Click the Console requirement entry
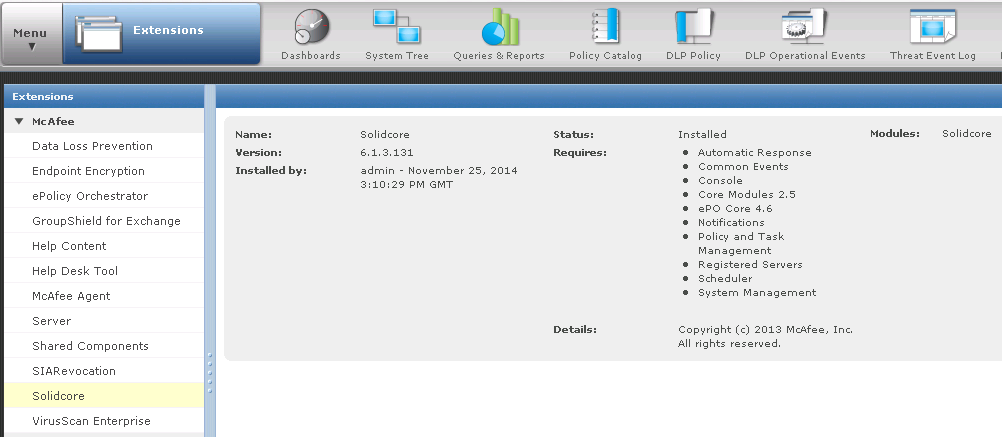1002x437 pixels. (x=720, y=180)
